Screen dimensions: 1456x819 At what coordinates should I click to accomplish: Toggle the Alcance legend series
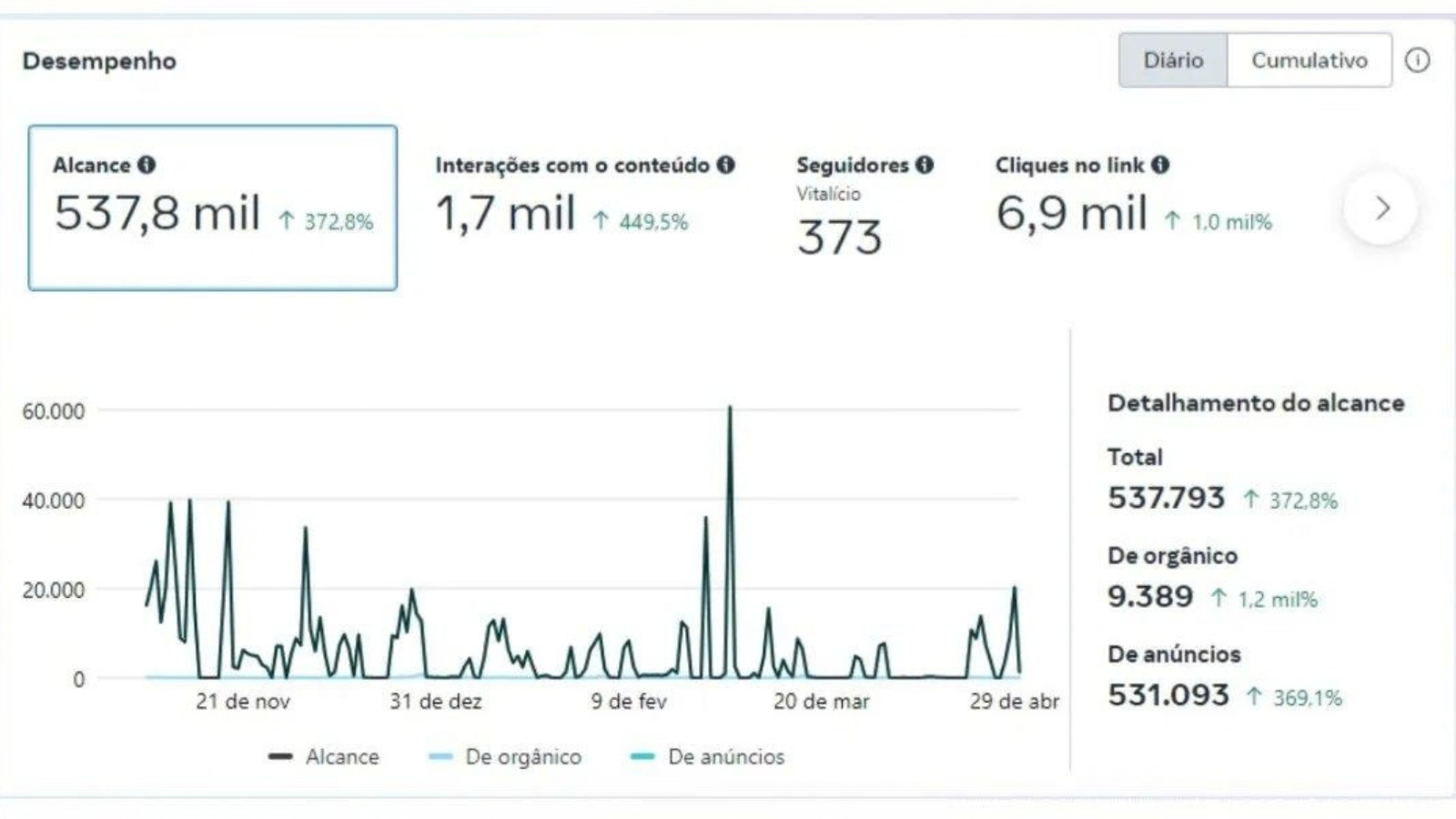[324, 756]
